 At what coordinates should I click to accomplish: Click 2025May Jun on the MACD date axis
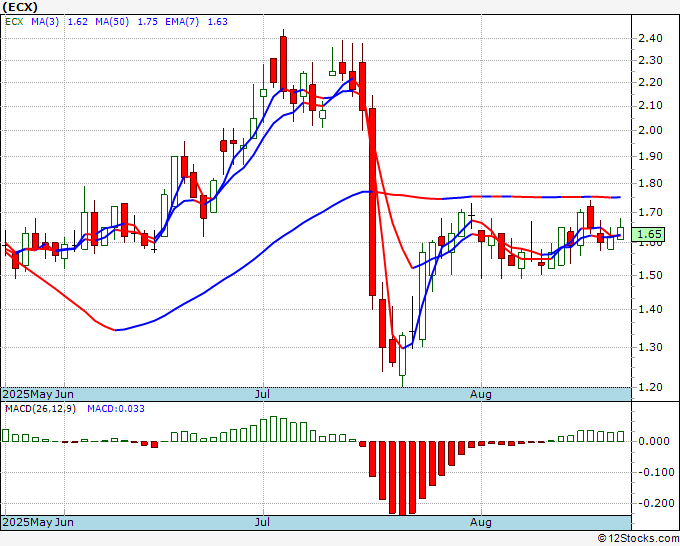coord(38,522)
